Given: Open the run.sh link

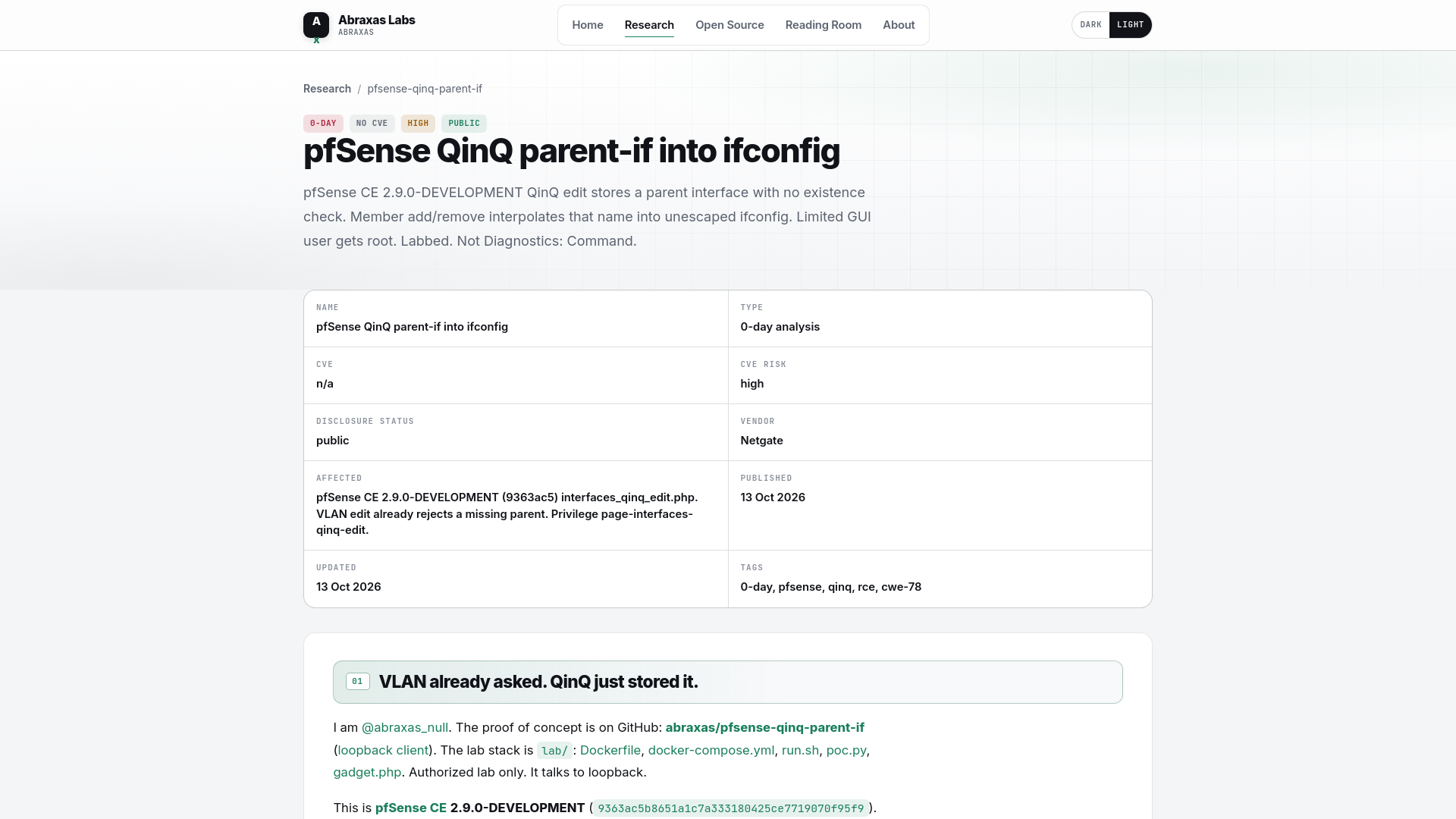Looking at the screenshot, I should click(800, 751).
